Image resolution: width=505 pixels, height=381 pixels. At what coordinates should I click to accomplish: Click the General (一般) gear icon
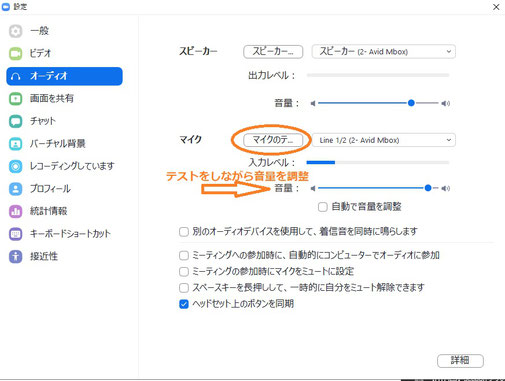click(15, 31)
